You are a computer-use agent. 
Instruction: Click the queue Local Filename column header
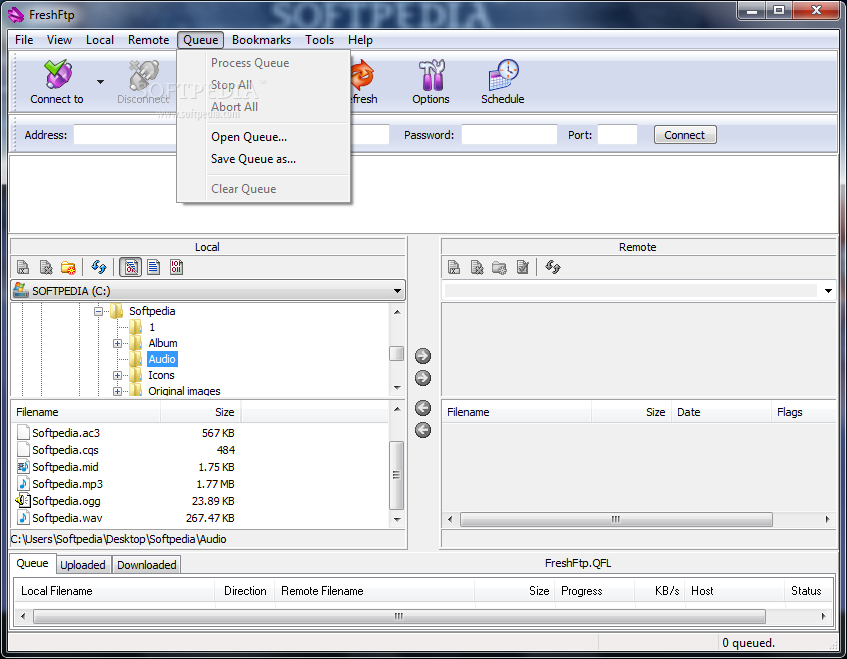[x=115, y=591]
